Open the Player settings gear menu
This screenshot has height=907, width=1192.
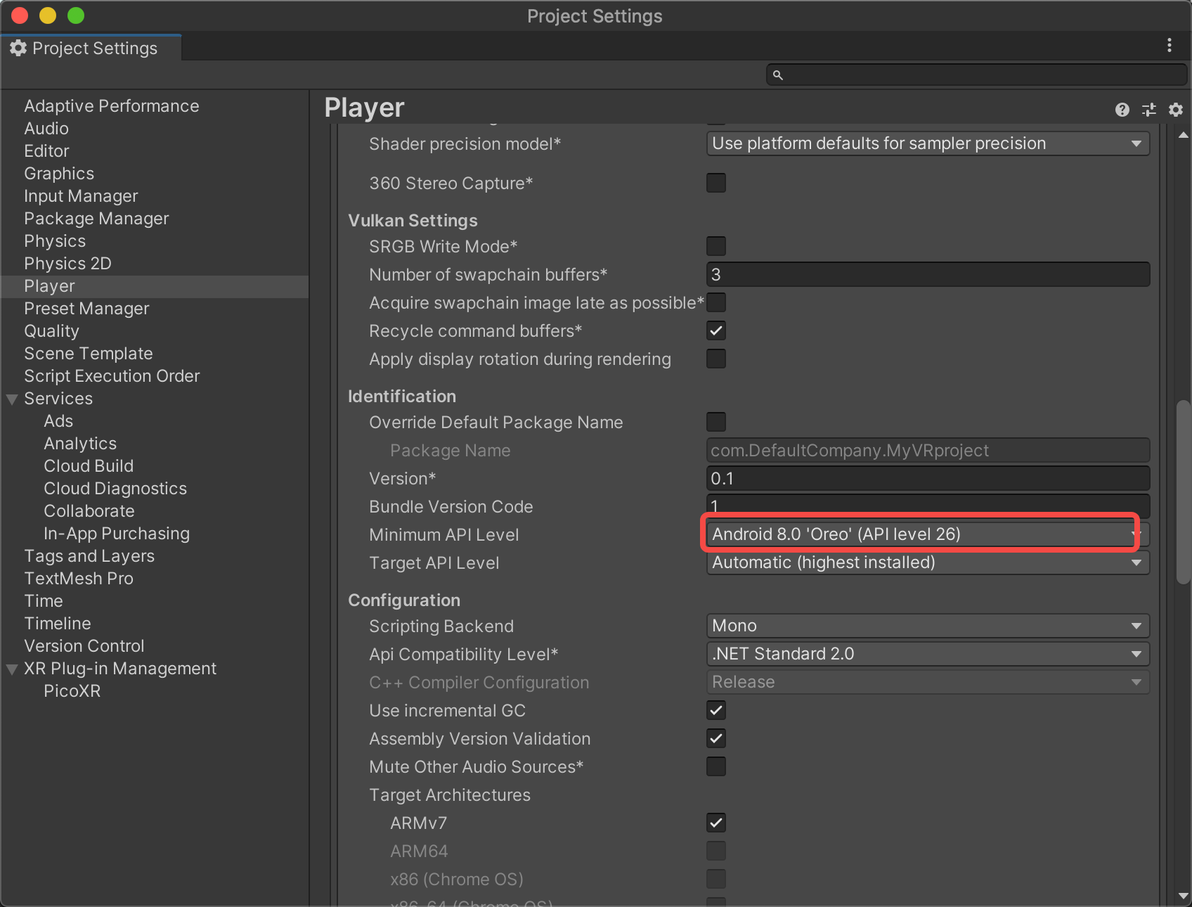point(1176,109)
